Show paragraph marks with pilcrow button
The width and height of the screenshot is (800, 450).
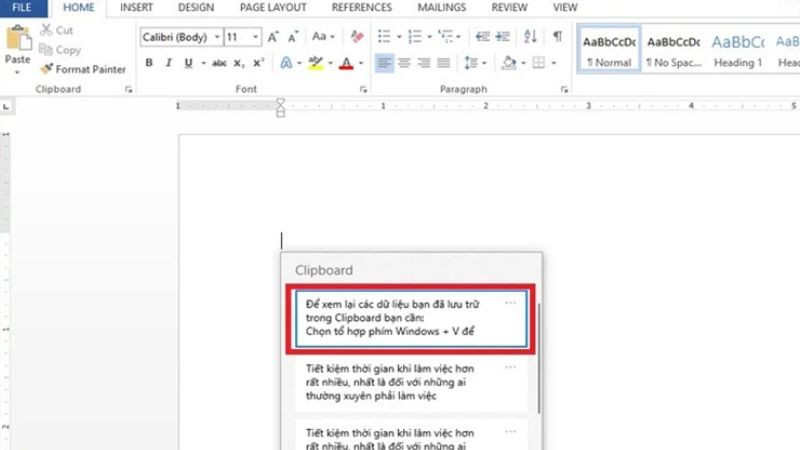557,37
